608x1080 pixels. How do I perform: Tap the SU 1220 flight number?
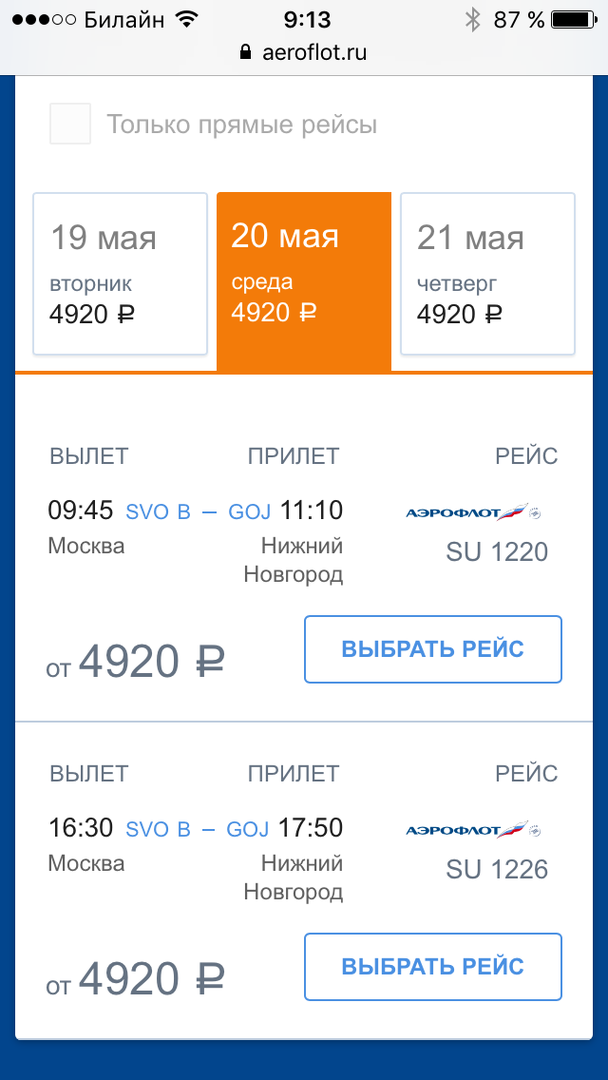(497, 552)
